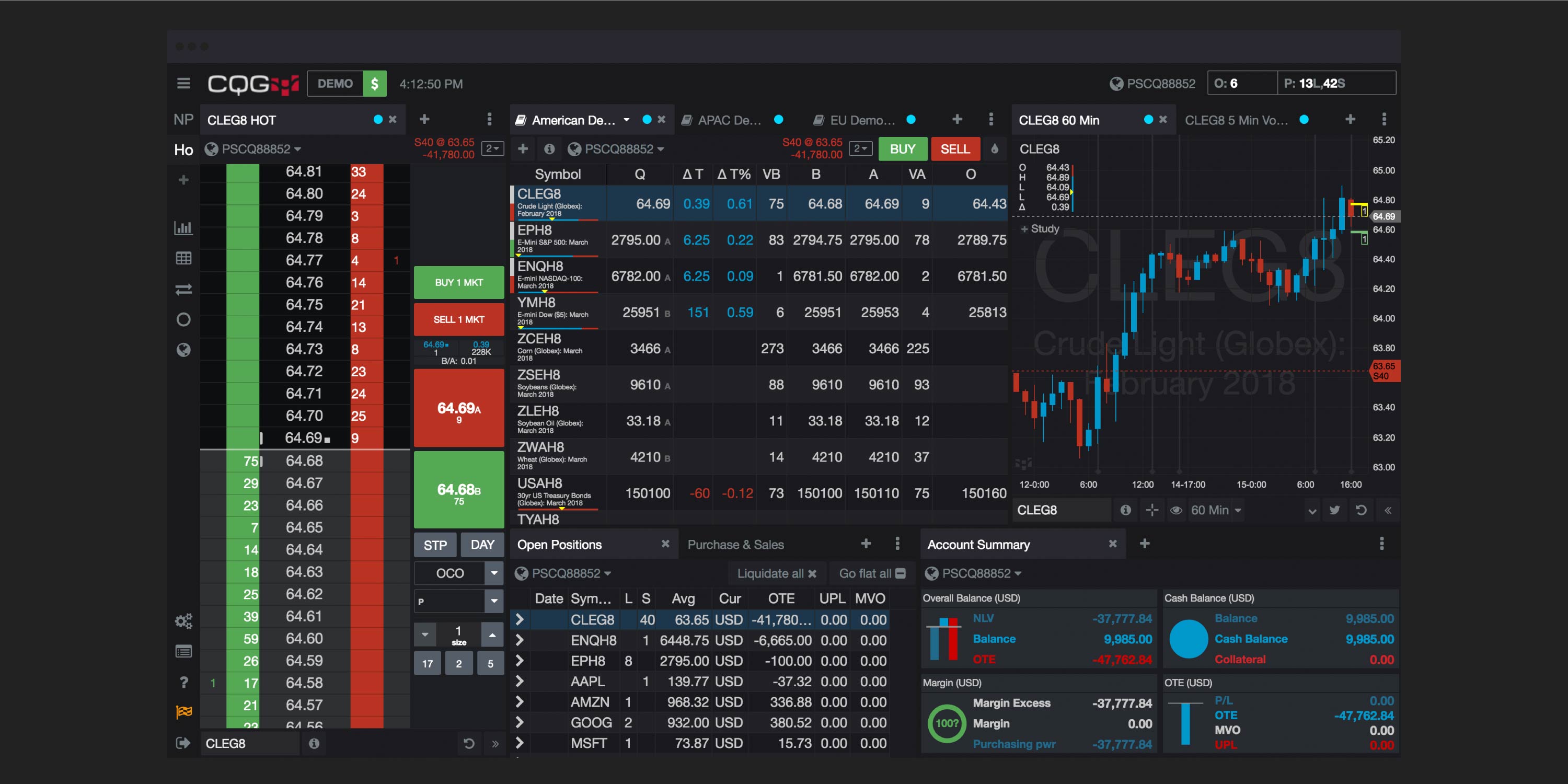Expand the AAPL open position row
The height and width of the screenshot is (784, 1568).
coord(519,681)
